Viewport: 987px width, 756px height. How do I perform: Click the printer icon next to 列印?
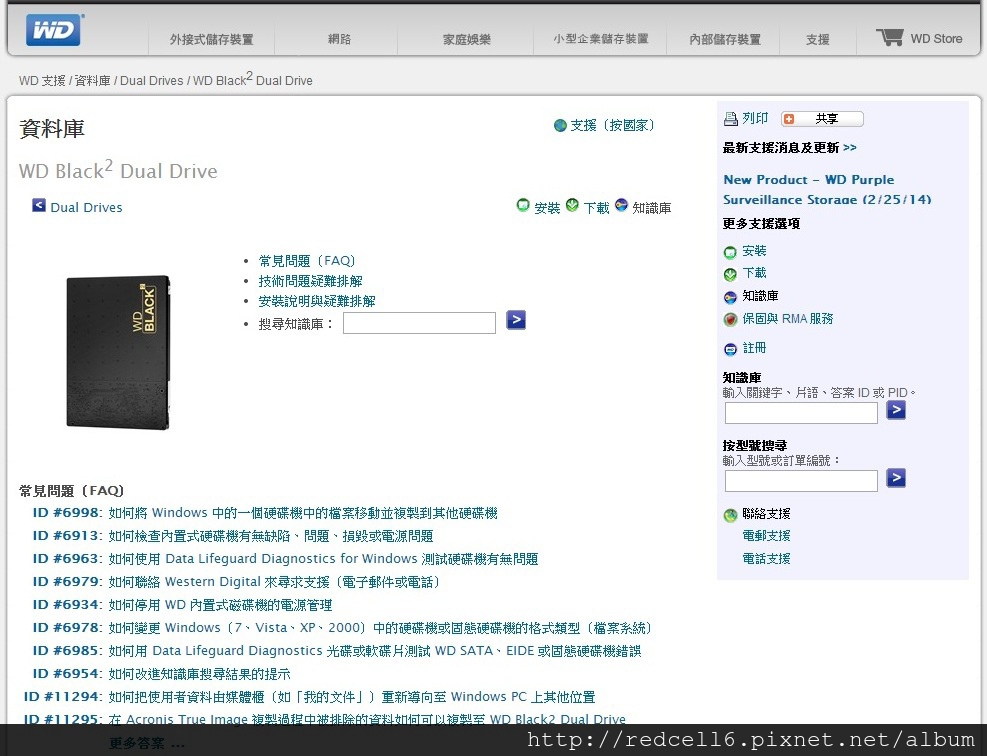click(x=730, y=118)
